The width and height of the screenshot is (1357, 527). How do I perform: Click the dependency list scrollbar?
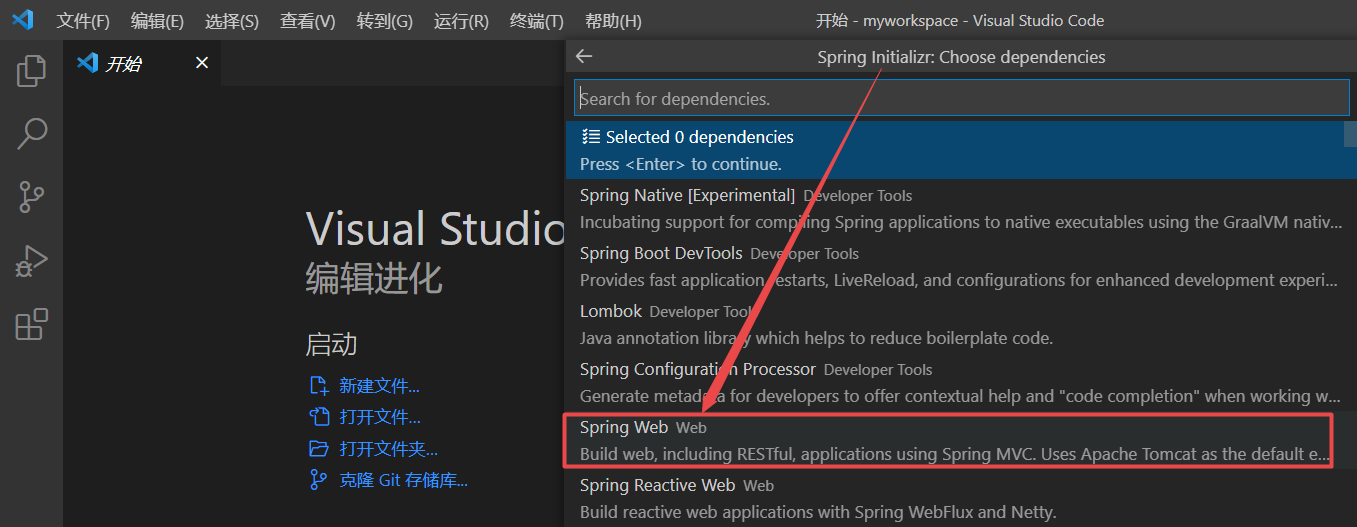[1350, 134]
